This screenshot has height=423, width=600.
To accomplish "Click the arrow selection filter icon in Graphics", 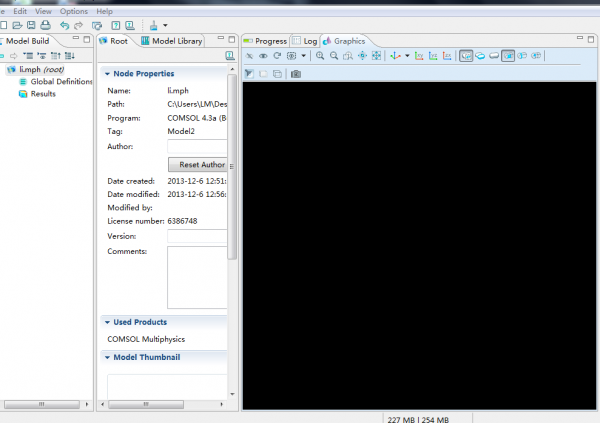I will click(249, 73).
